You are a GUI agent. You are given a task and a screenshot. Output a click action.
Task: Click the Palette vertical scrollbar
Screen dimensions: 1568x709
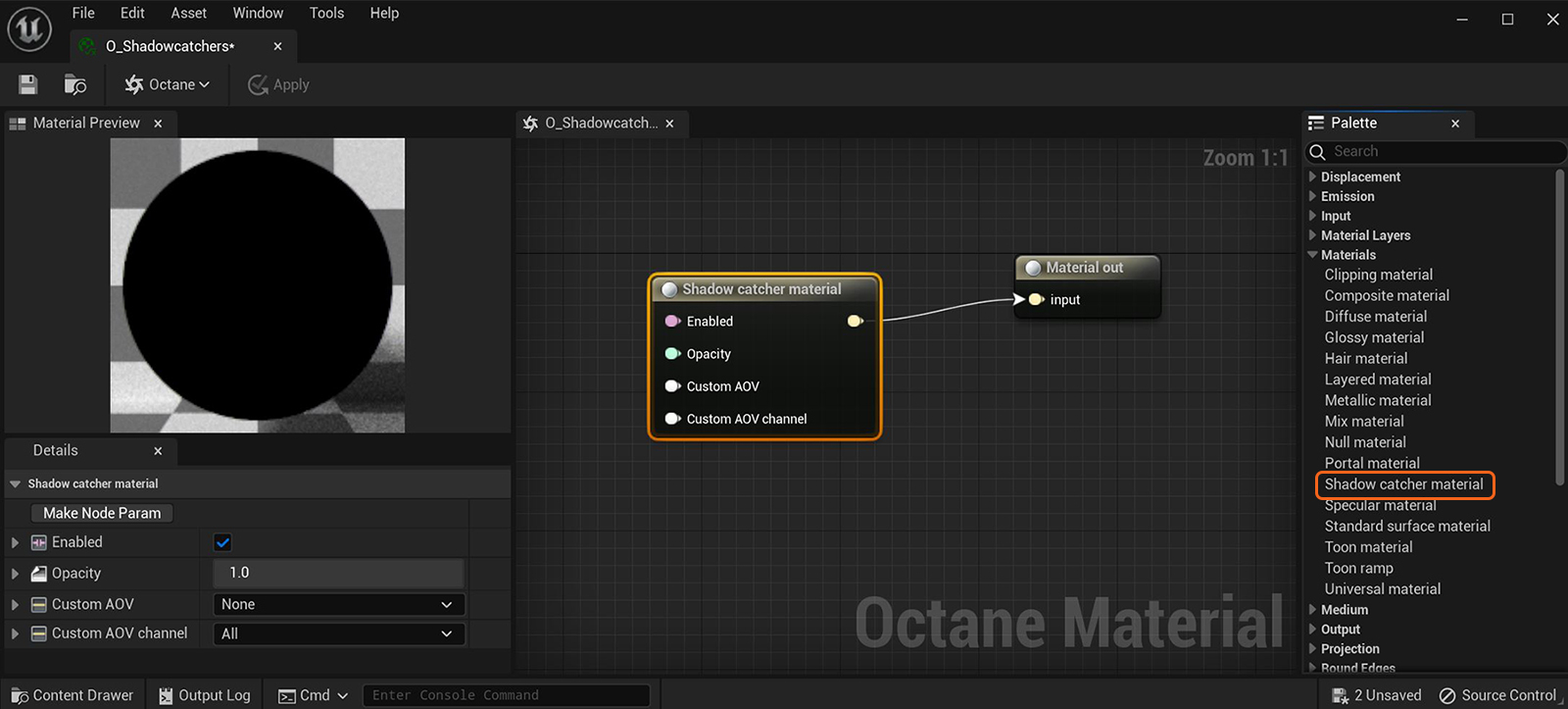pos(1560,327)
